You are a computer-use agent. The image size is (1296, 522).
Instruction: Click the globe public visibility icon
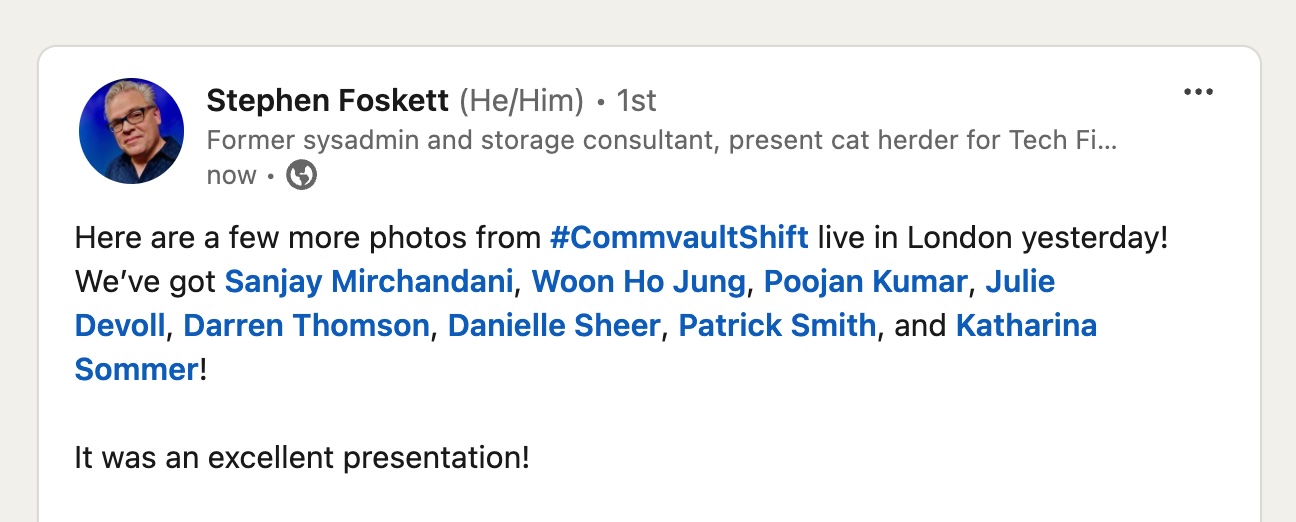(x=301, y=176)
